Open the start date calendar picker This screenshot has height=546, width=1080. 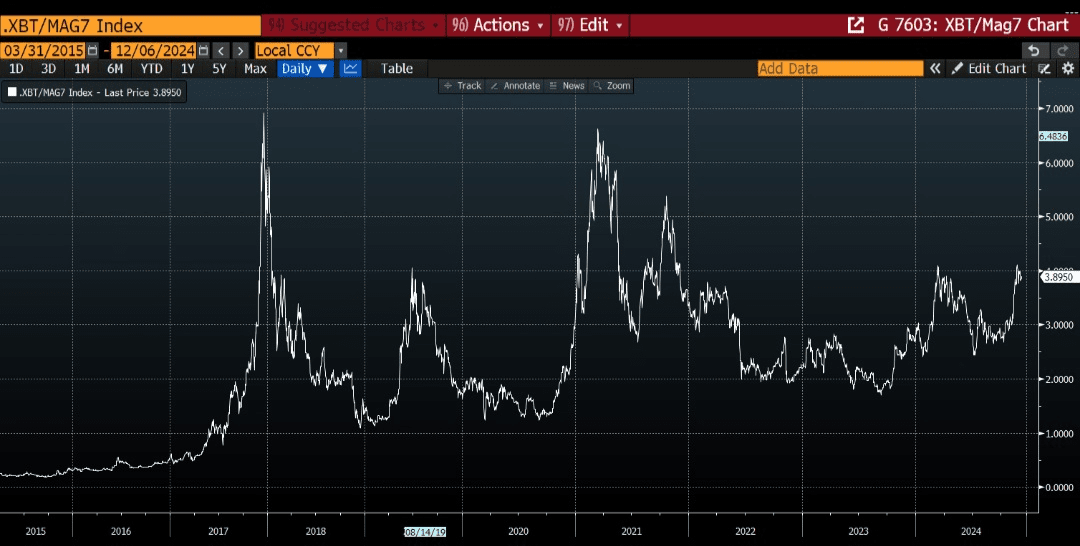click(x=93, y=51)
